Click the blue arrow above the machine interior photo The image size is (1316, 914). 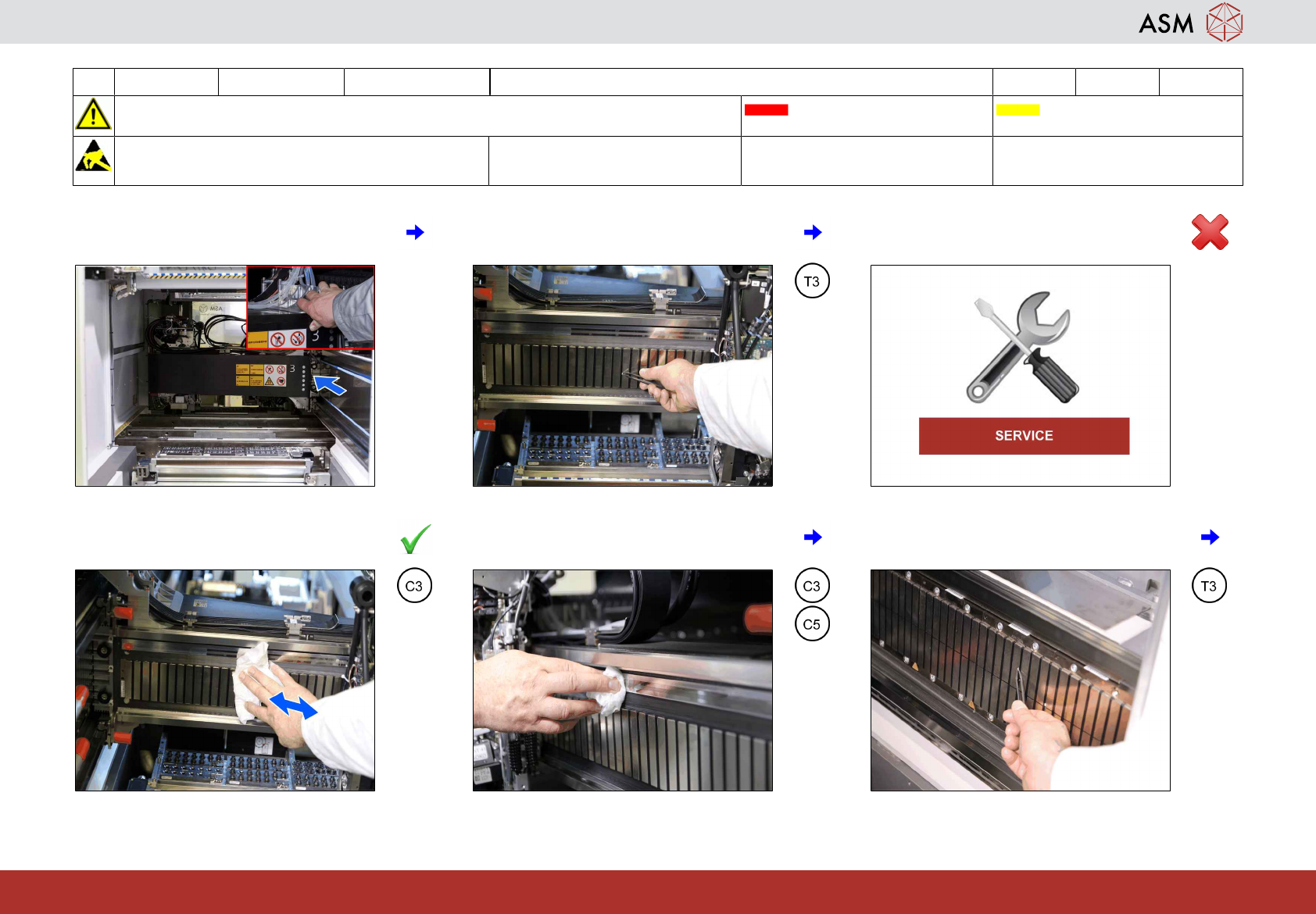[415, 232]
